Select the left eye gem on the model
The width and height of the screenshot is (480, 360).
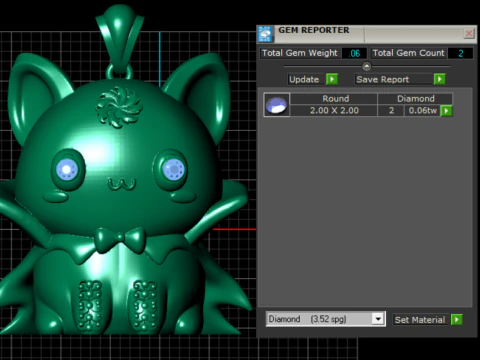click(x=67, y=169)
